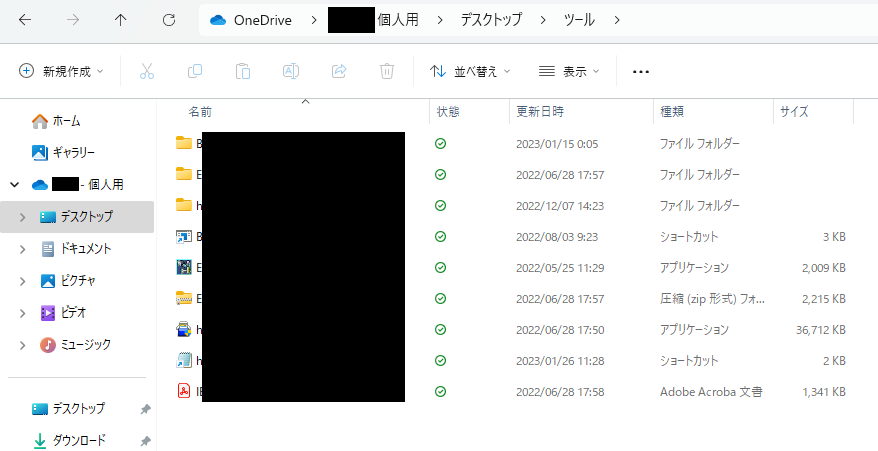The width and height of the screenshot is (878, 451).
Task: Click OneDrive in the address breadcrumb
Action: 263,21
